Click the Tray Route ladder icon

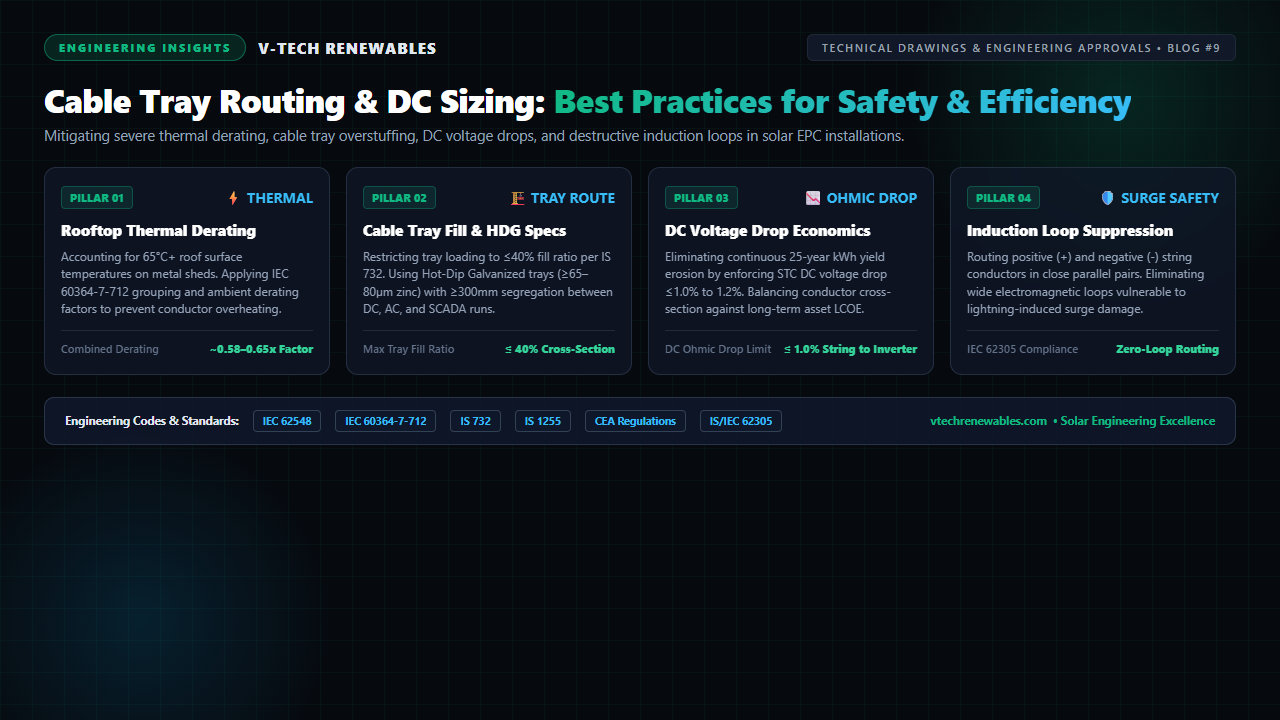pos(517,198)
